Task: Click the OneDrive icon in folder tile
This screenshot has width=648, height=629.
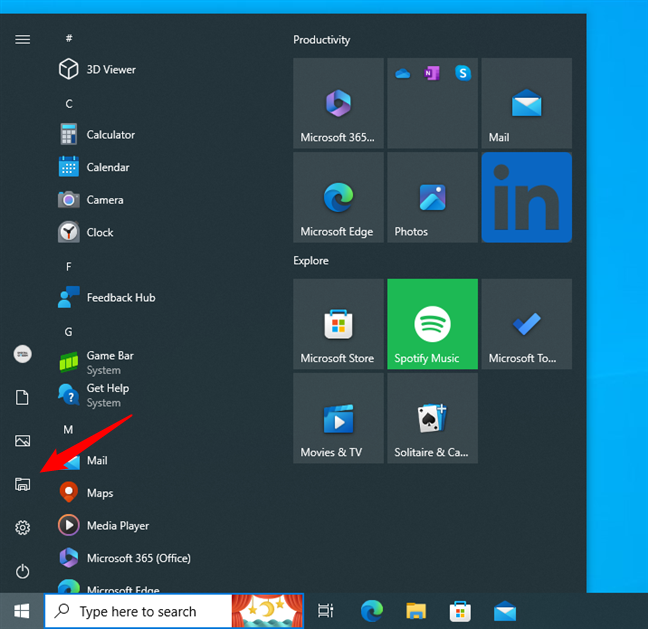Action: point(403,74)
